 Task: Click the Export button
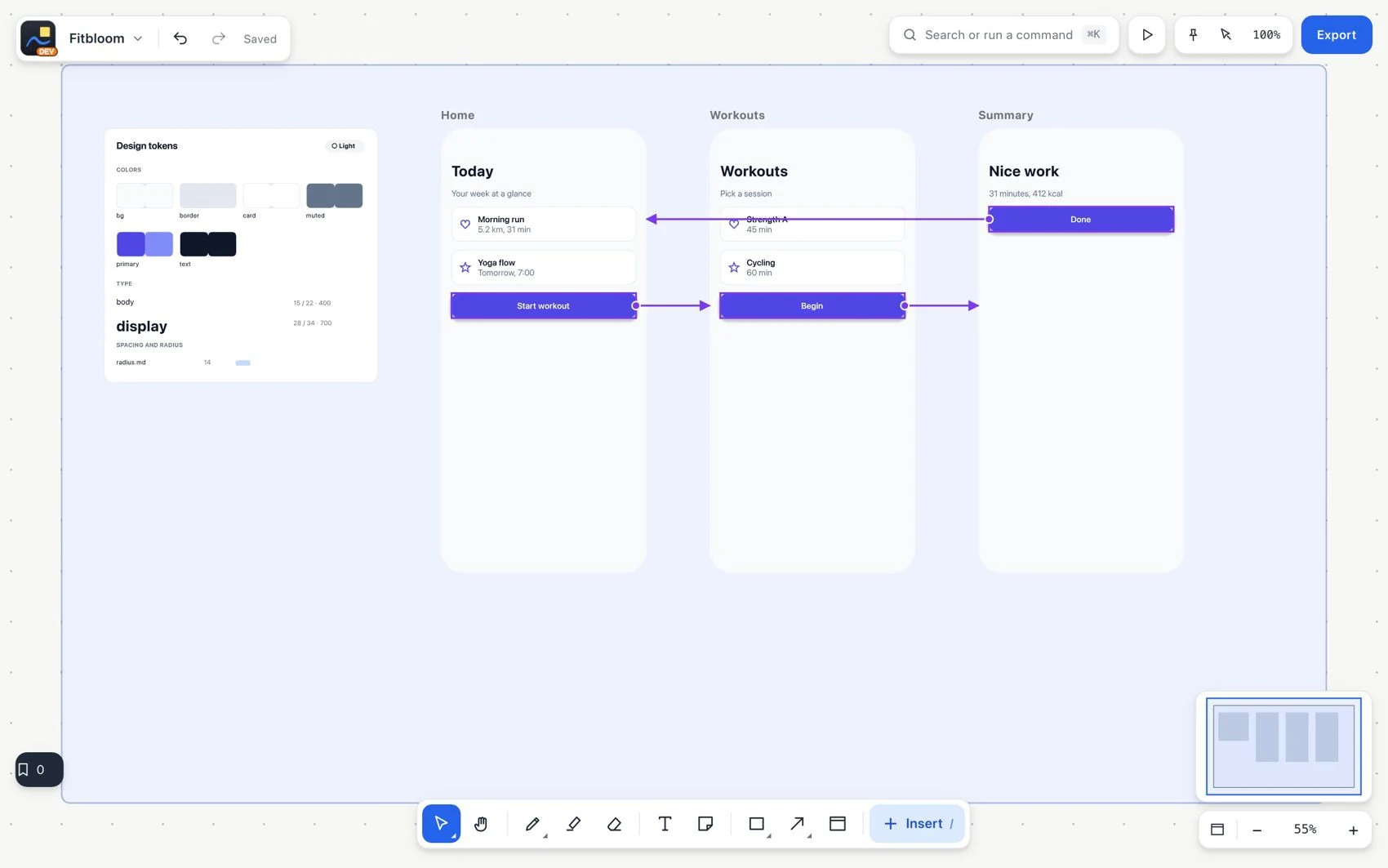(x=1337, y=34)
